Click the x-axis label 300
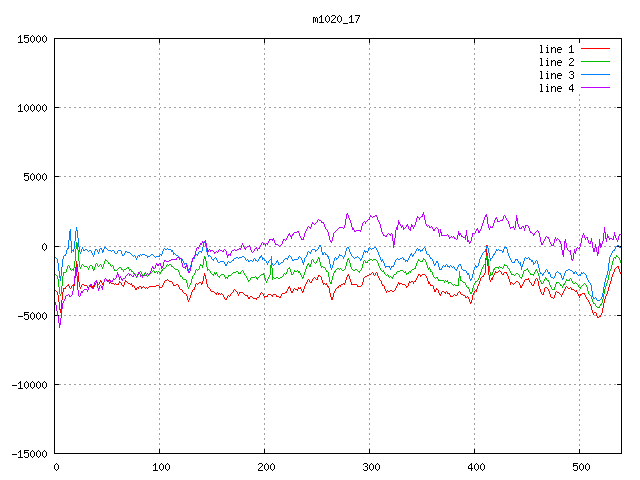This screenshot has height=480, width=640. click(371, 467)
